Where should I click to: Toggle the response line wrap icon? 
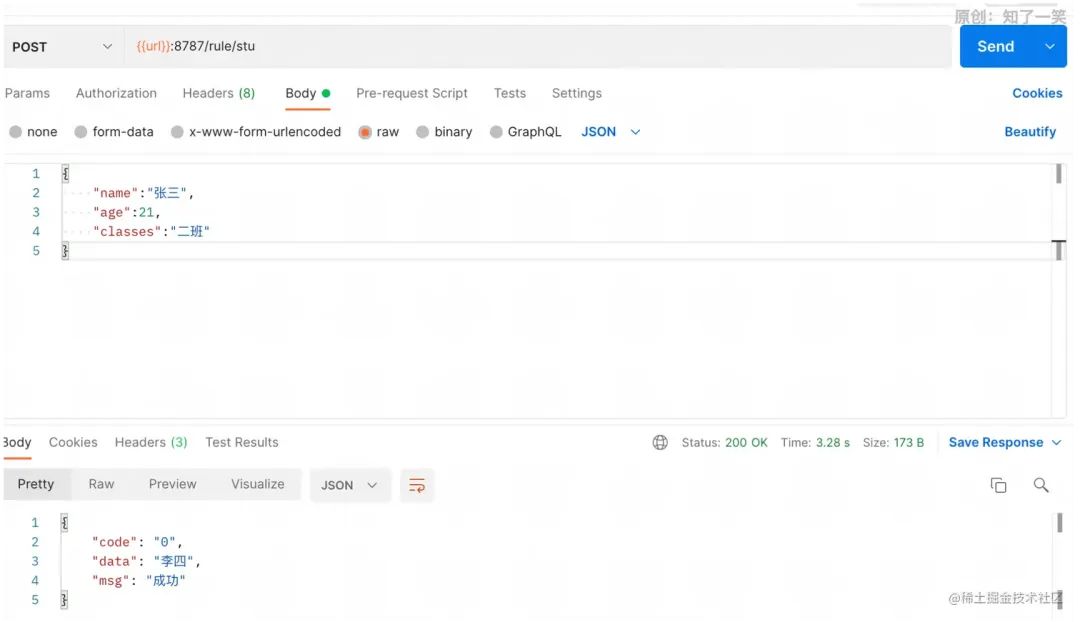pos(417,485)
